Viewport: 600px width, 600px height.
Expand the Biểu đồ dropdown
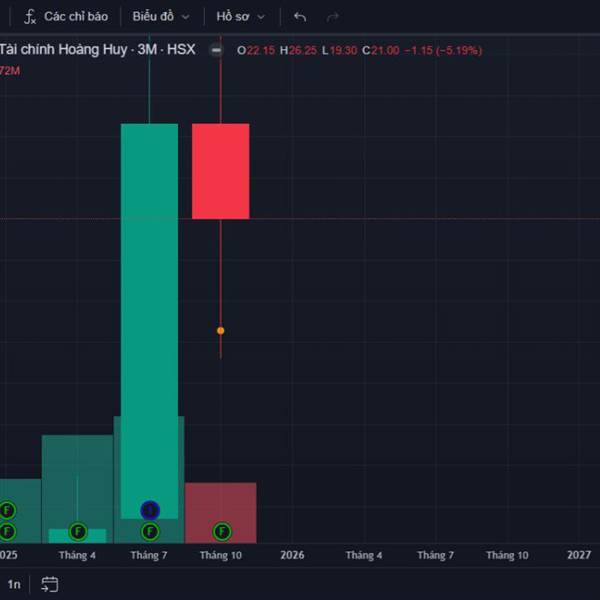[159, 17]
